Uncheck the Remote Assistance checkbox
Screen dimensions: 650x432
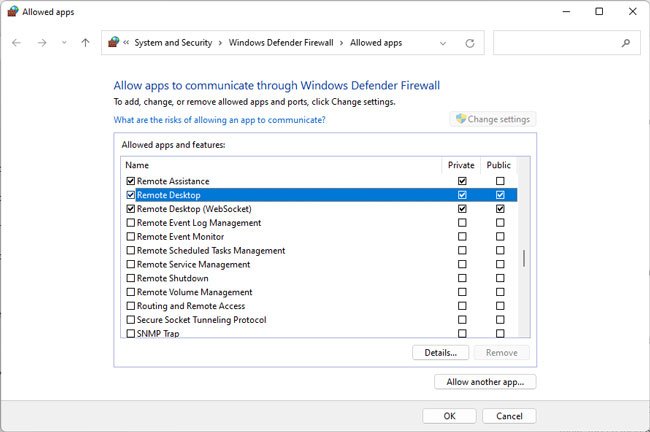[131, 181]
